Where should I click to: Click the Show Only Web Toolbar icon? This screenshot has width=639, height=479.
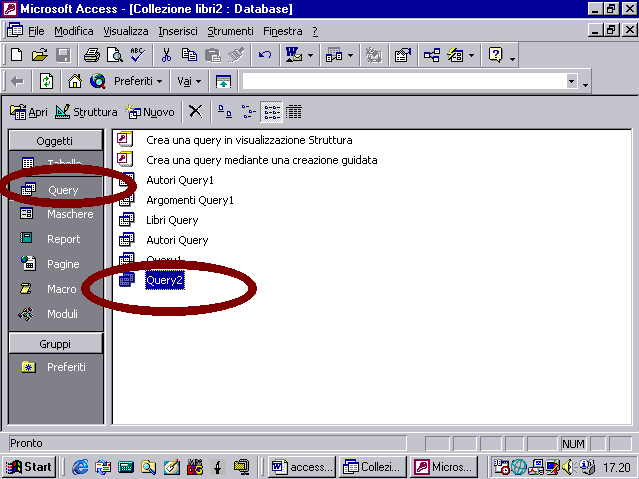click(223, 81)
